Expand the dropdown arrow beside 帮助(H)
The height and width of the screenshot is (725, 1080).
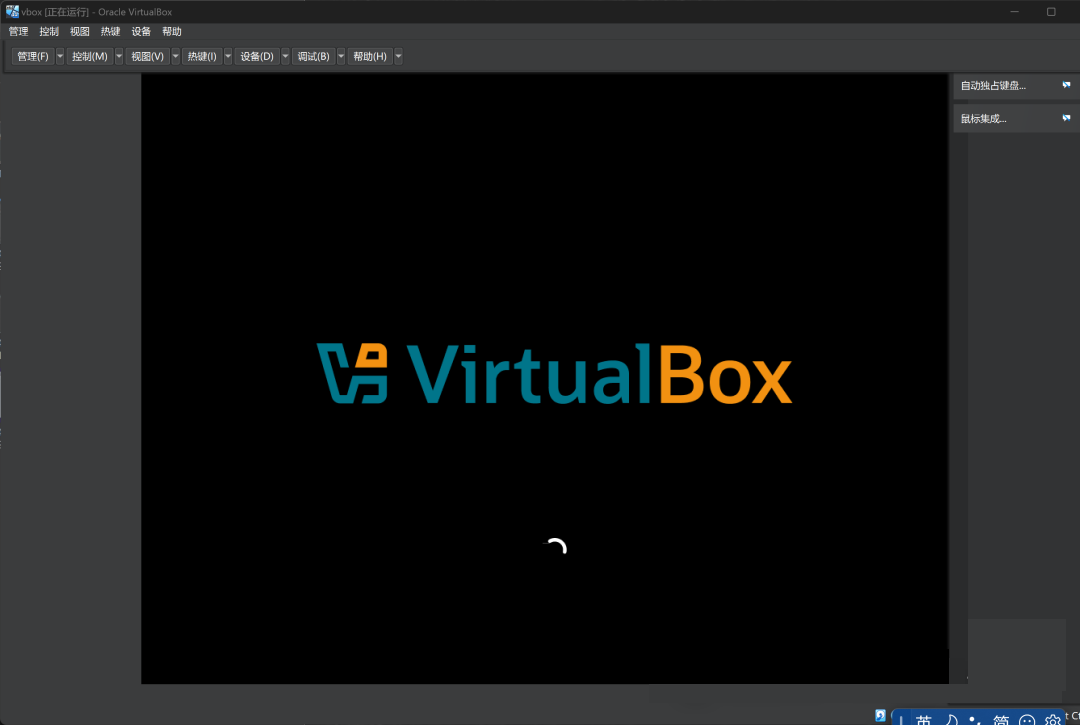coord(398,56)
